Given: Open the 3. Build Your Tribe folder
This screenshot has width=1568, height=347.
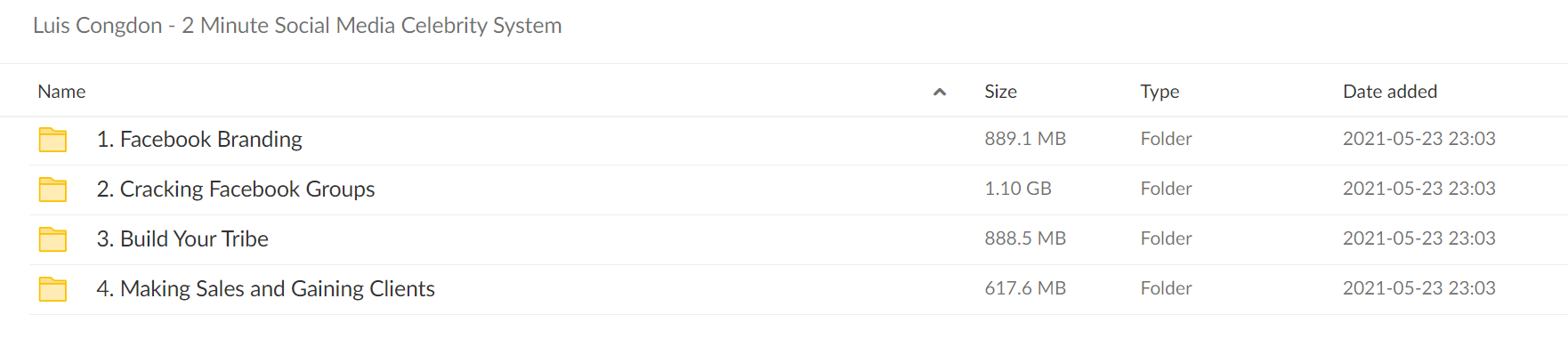Looking at the screenshot, I should coord(182,239).
